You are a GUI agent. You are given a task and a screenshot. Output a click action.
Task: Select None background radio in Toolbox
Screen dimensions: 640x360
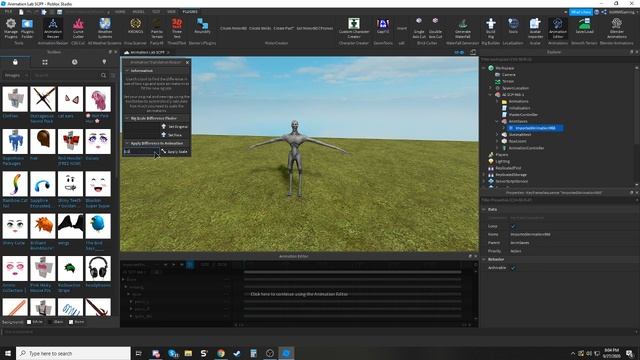click(71, 322)
